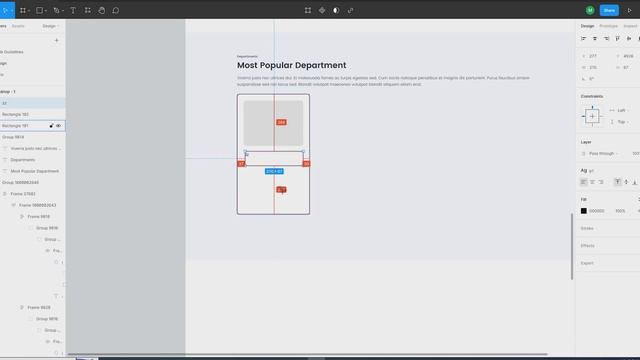Click the Align top icon
The width and height of the screenshot is (640, 360).
[x=618, y=38]
